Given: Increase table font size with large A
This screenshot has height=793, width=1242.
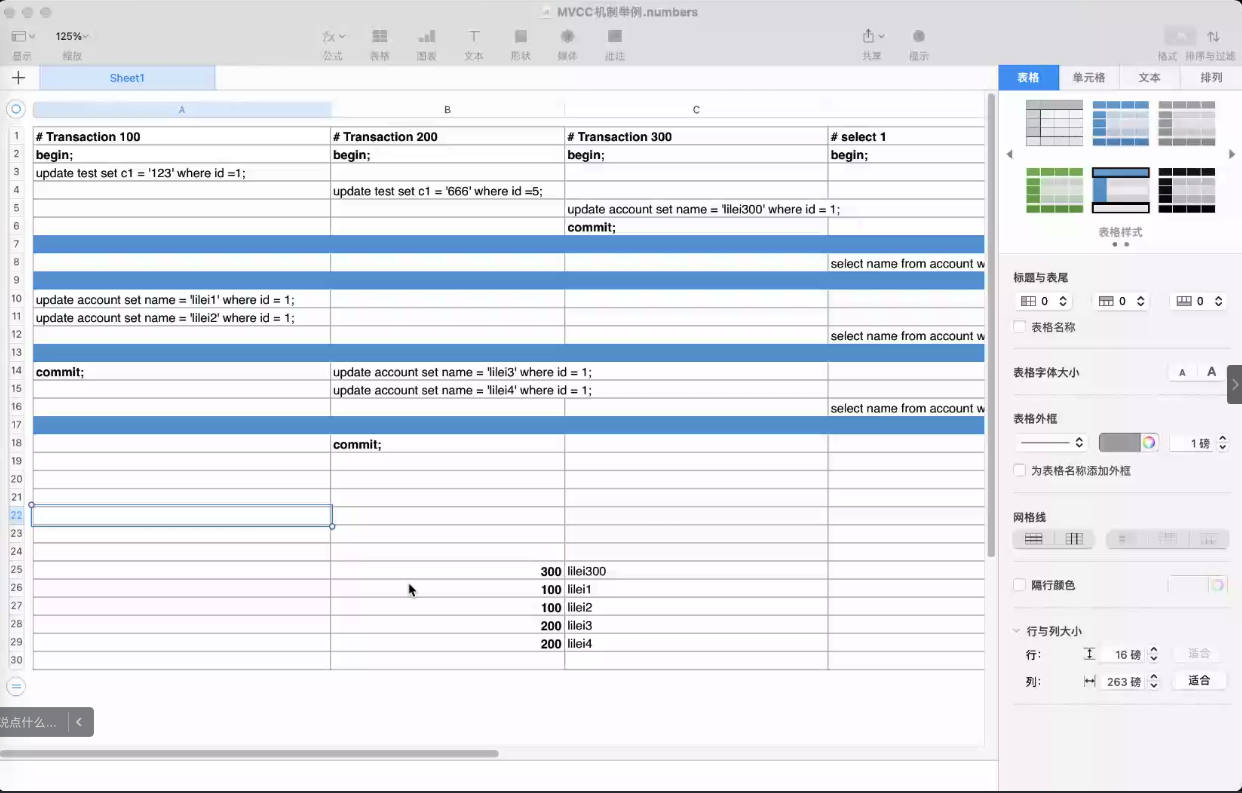Looking at the screenshot, I should tap(1211, 372).
